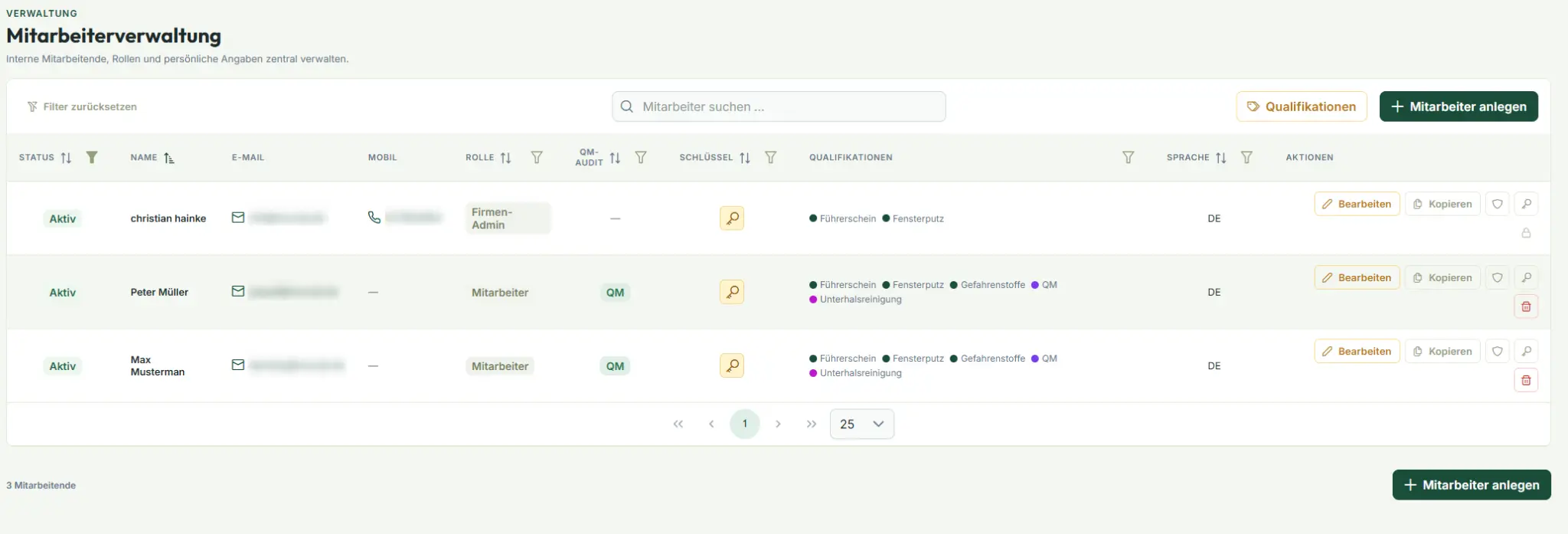The height and width of the screenshot is (534, 1568).
Task: Click shield icon in Max Musterman's actions
Action: [x=1498, y=351]
